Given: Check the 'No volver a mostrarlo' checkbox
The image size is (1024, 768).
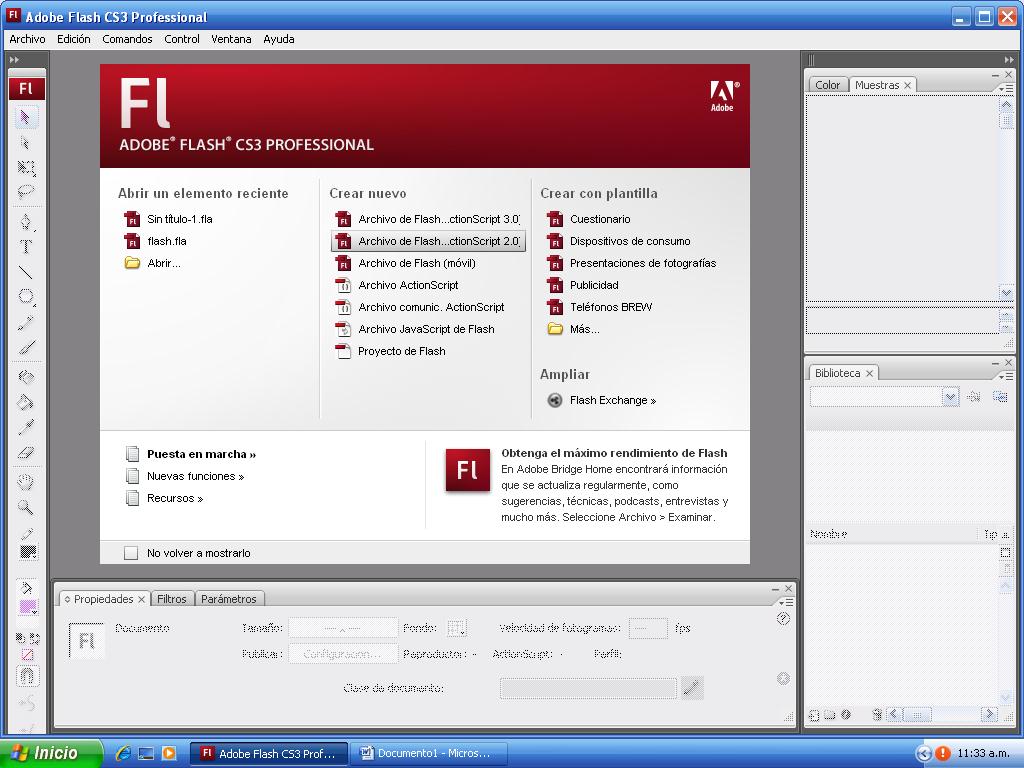Looking at the screenshot, I should 132,553.
